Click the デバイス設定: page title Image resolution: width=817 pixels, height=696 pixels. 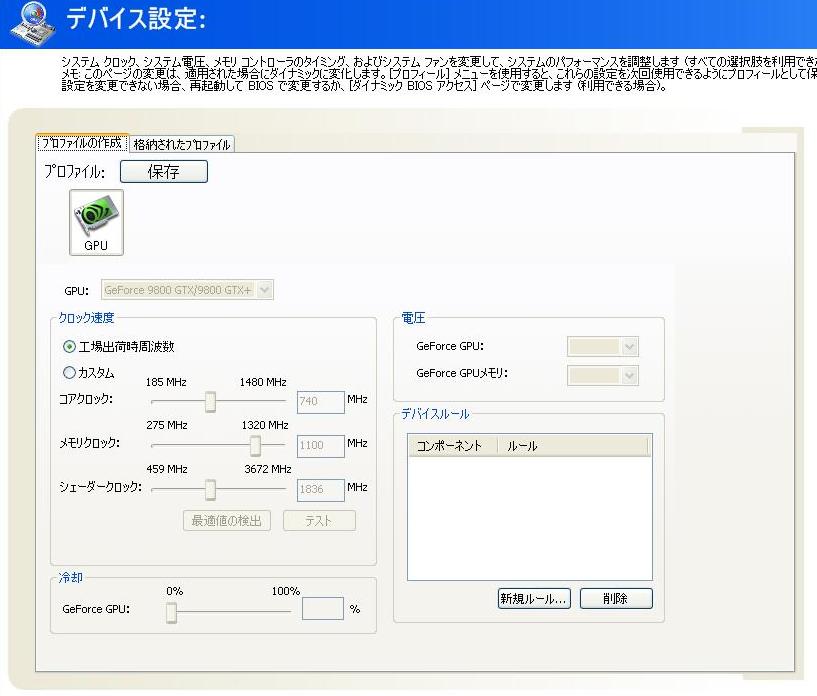(x=135, y=19)
